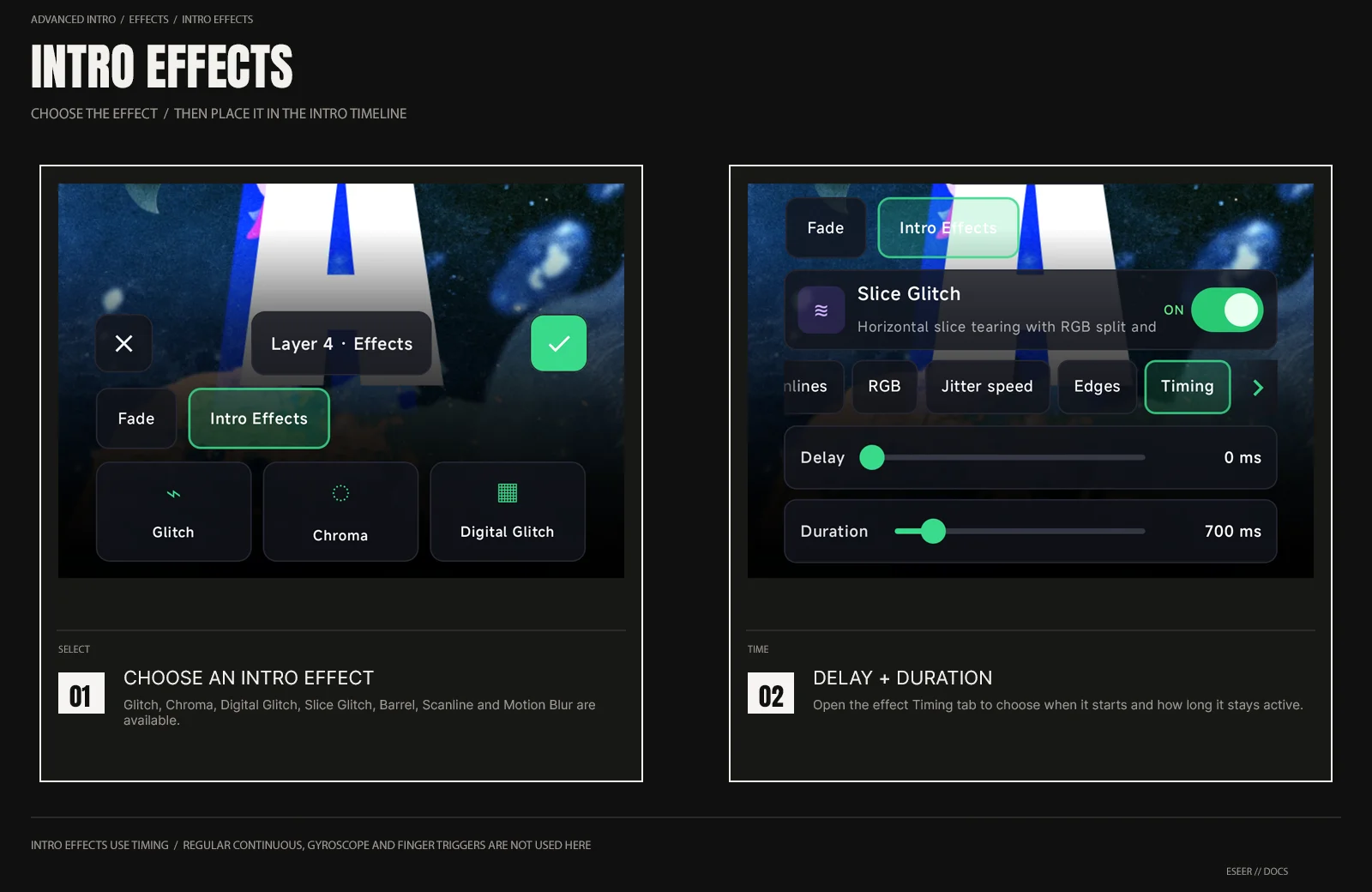
Task: Click 'Horizontal slice tearing with RGB split' description
Action: (1007, 327)
